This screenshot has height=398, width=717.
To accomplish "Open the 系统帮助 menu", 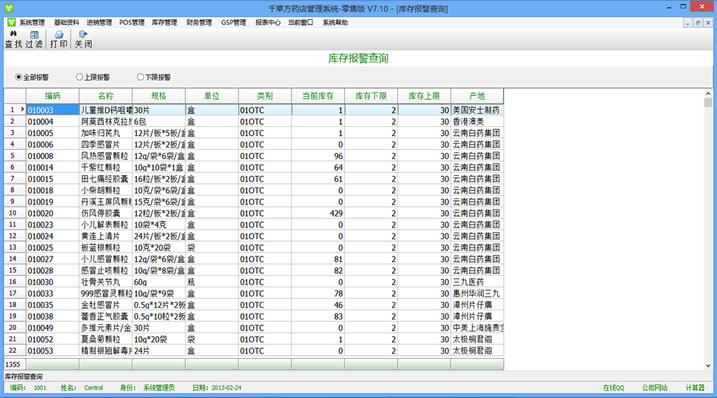I will pyautogui.click(x=335, y=22).
